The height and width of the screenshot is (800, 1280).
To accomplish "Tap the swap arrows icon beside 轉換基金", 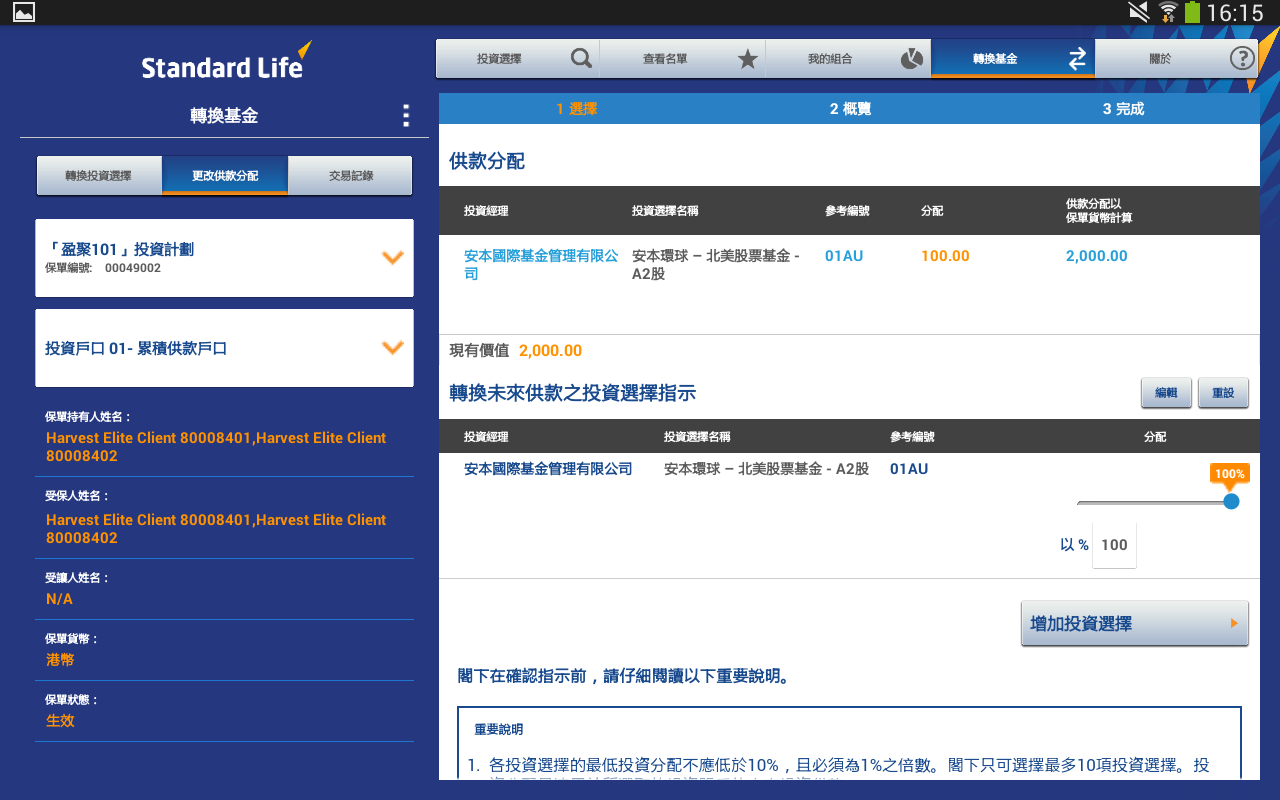I will coord(1077,59).
